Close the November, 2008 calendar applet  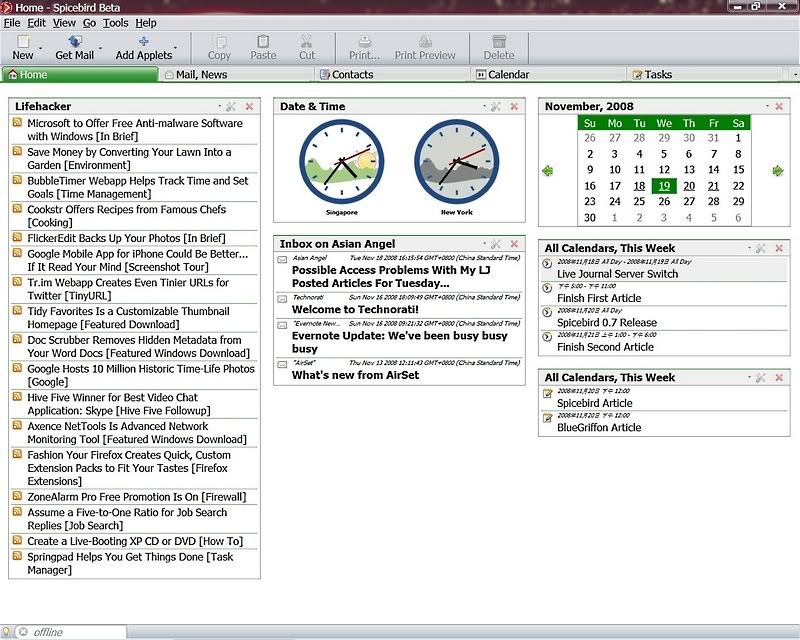tap(779, 106)
